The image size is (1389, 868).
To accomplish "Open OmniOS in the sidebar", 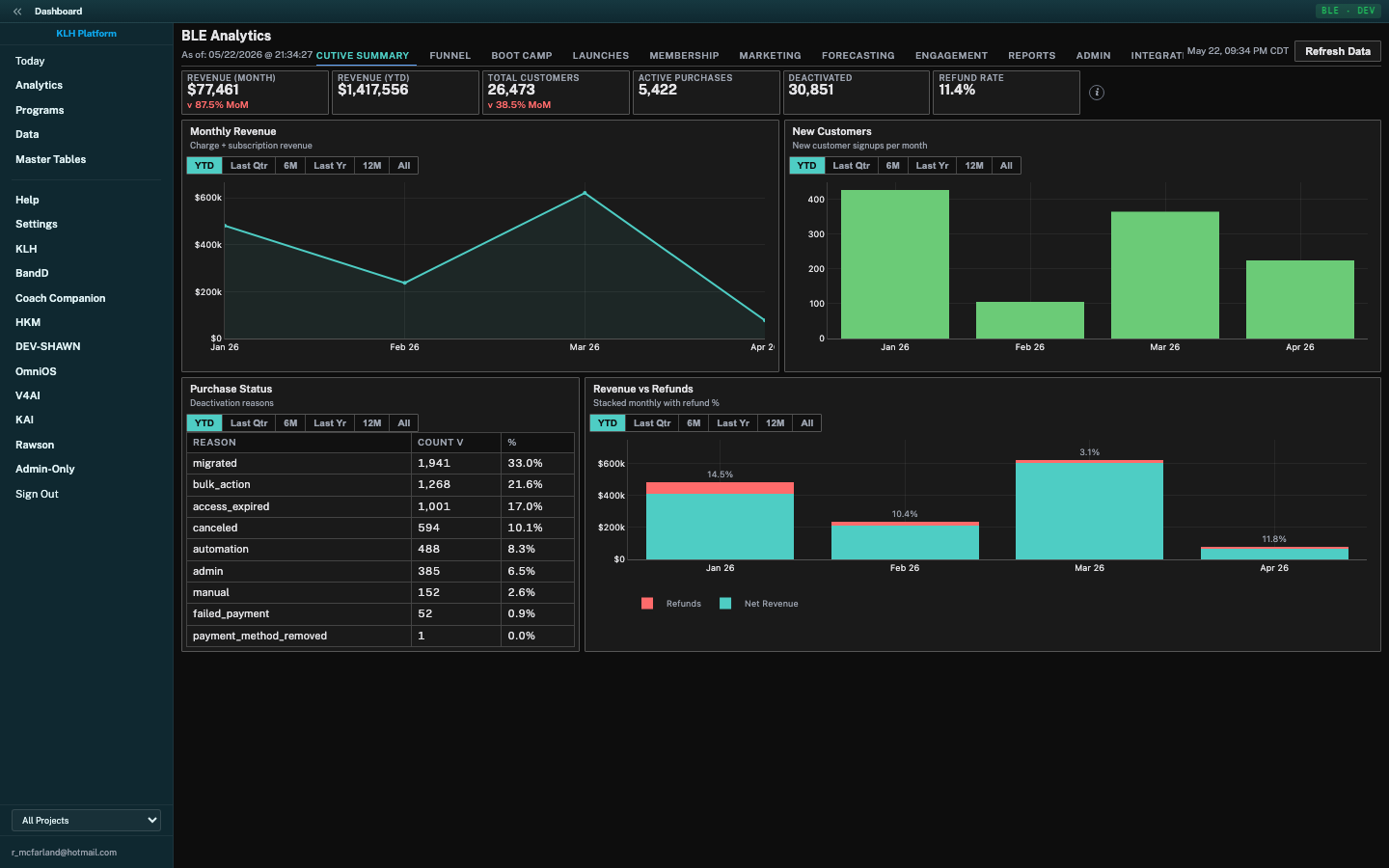I will click(36, 372).
